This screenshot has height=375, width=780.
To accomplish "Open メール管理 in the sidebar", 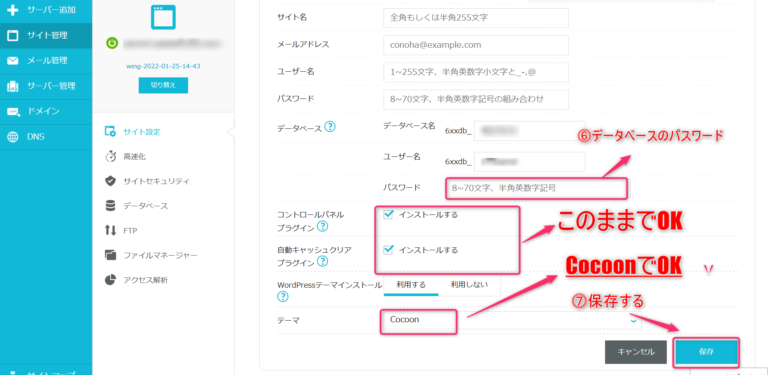I will (x=46, y=61).
